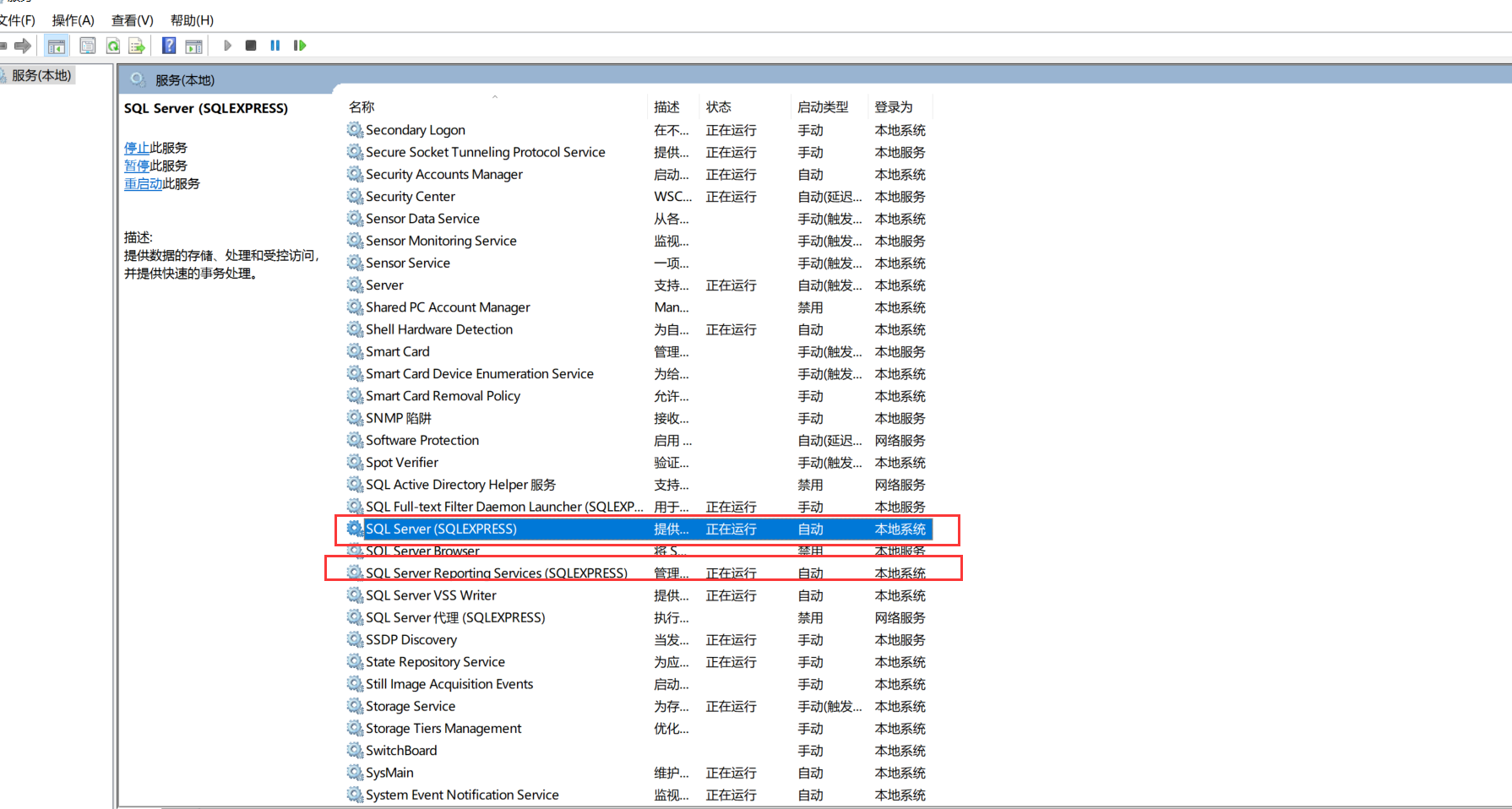Click gear icon beside Sensor Data Service

click(355, 218)
